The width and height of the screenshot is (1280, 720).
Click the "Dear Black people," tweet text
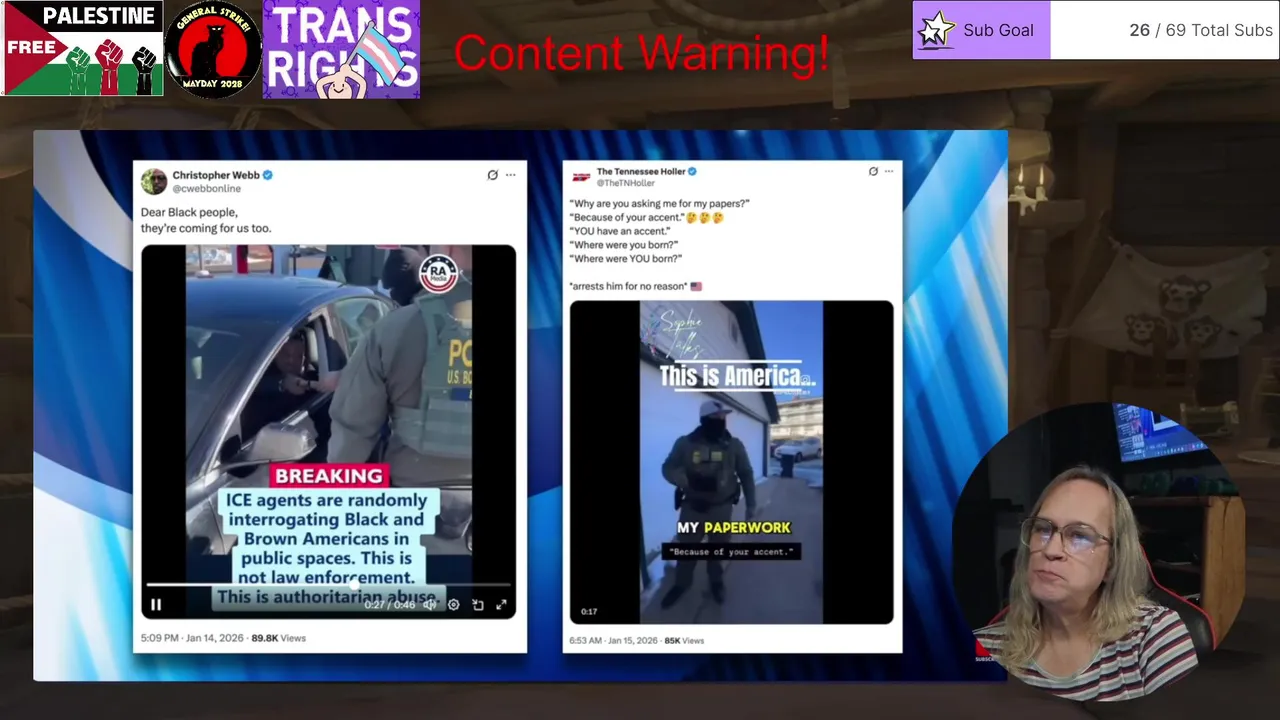[189, 212]
